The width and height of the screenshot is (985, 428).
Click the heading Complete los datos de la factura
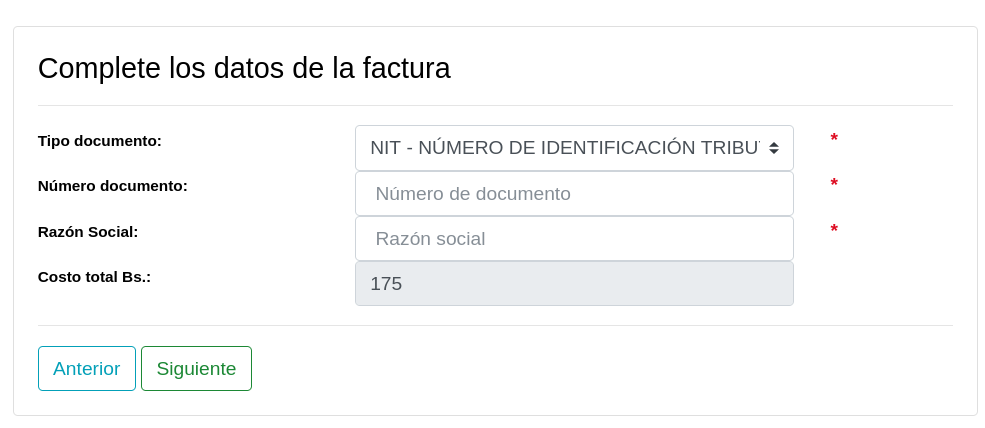point(244,68)
